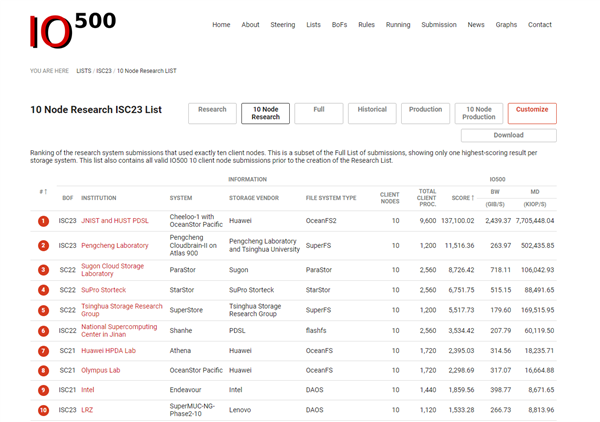The height and width of the screenshot is (422, 600).
Task: Open the Pengcheng Laboratory institution link
Action: [x=115, y=245]
